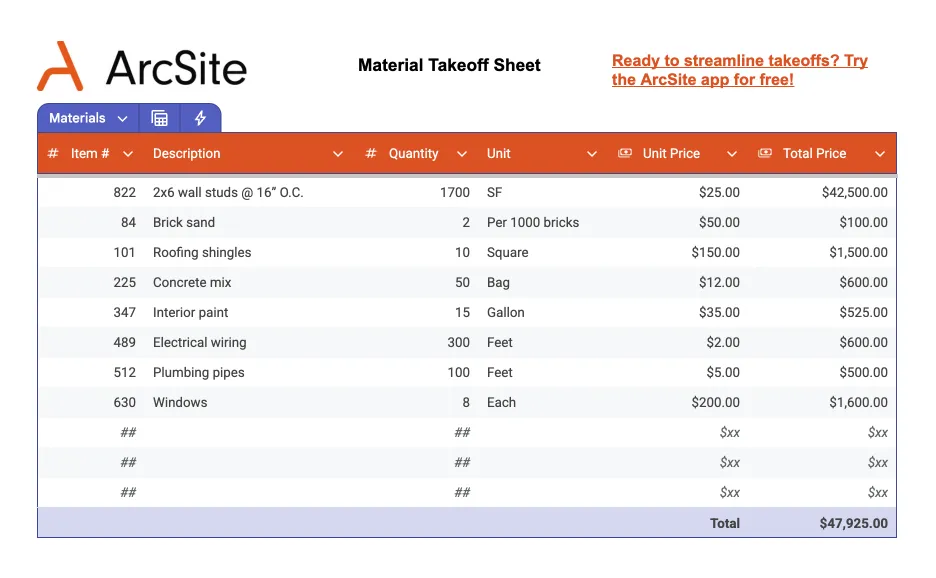This screenshot has height=578, width=936.
Task: Select the Total label in footer row
Action: coord(725,523)
